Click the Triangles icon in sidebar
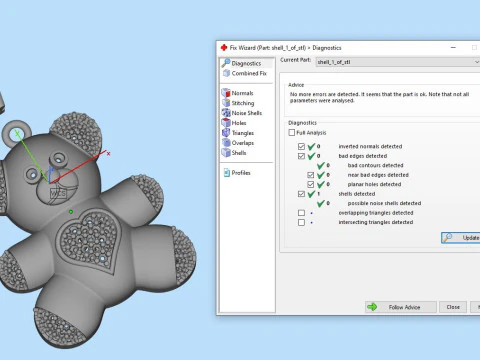 [226, 133]
